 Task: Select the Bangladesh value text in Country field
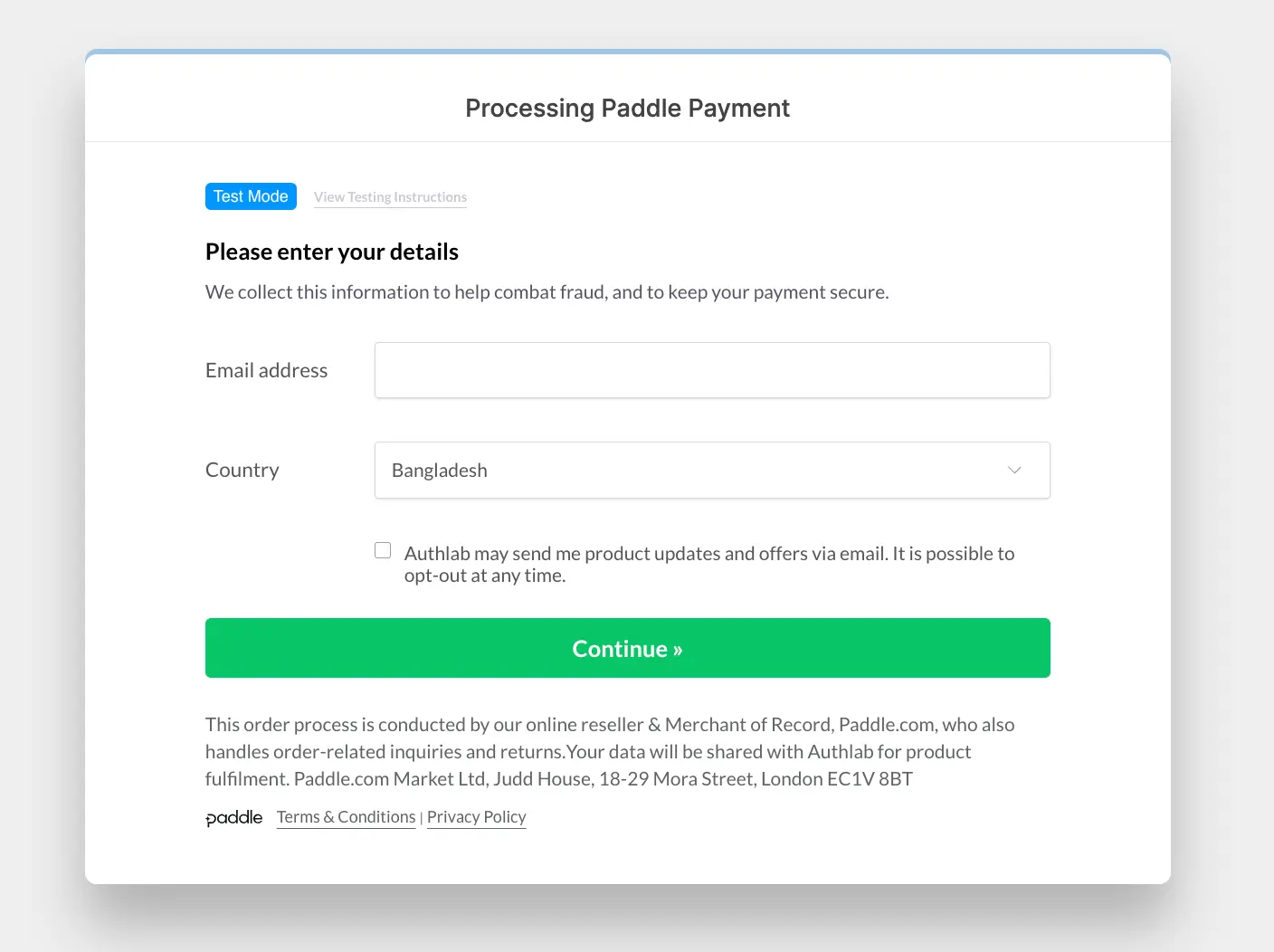click(439, 471)
